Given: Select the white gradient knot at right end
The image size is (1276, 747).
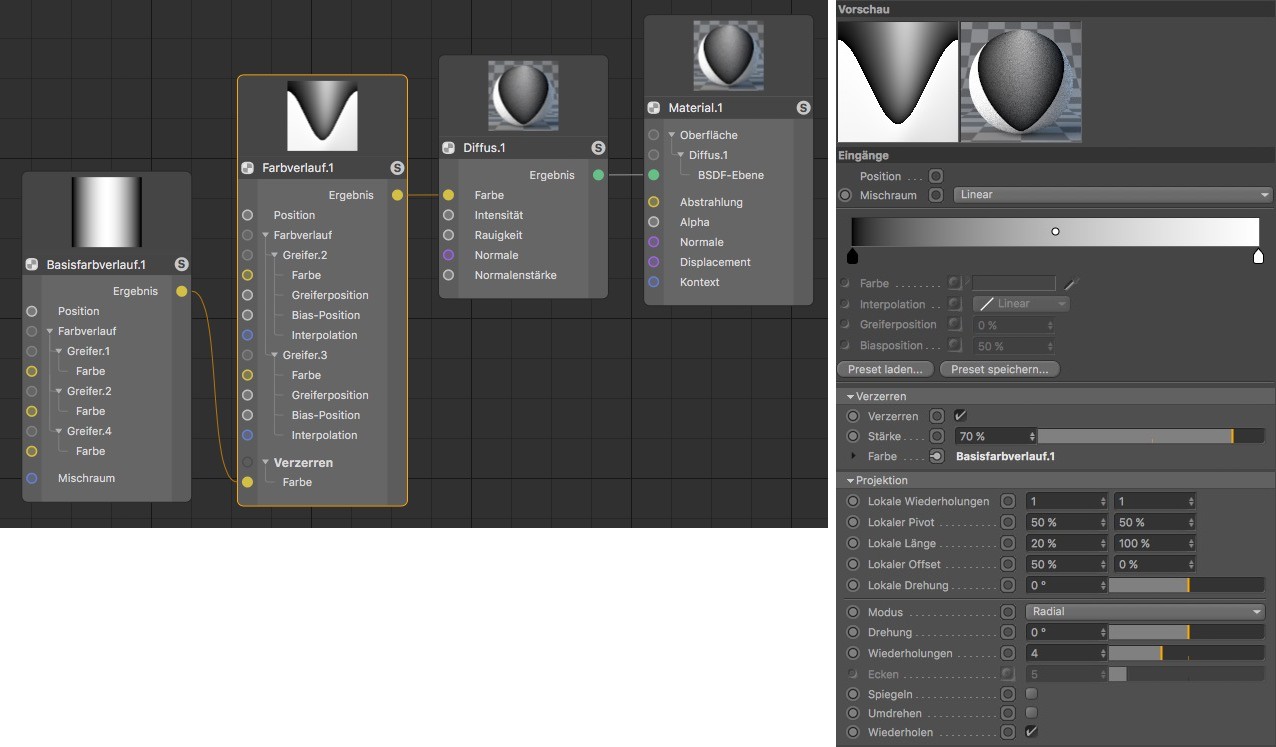Looking at the screenshot, I should (1258, 257).
